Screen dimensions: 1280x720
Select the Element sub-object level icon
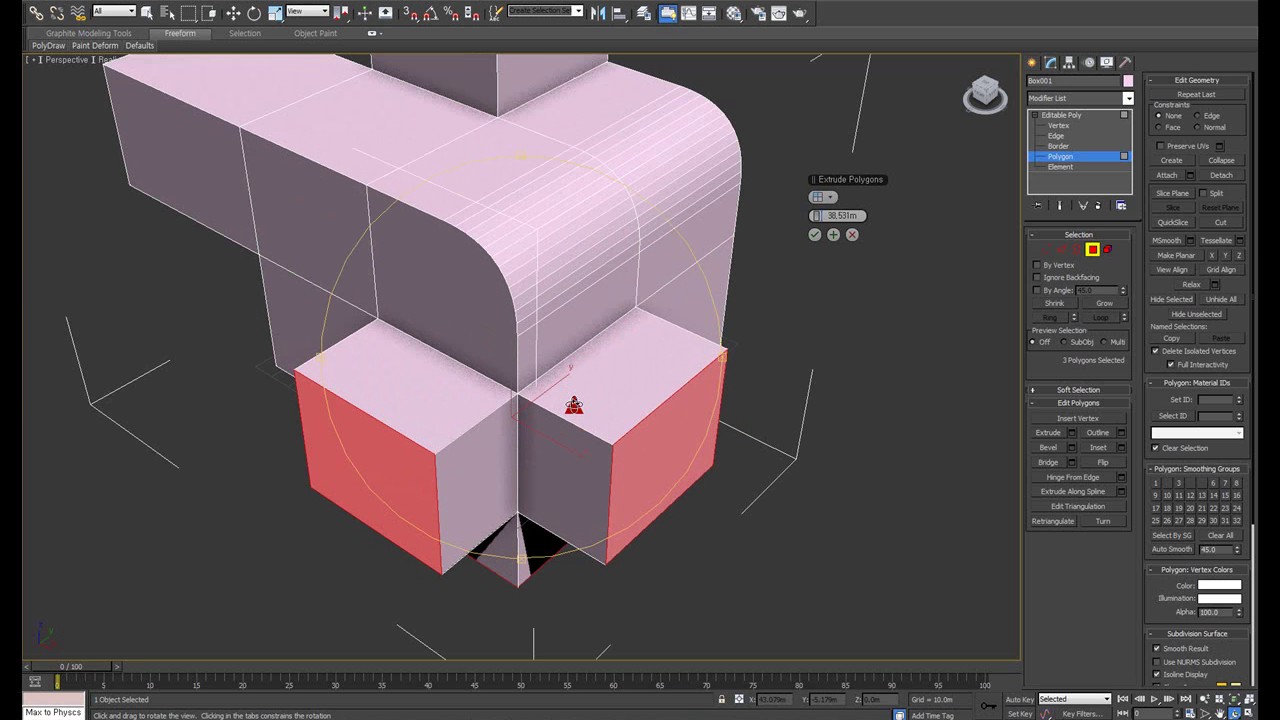[1107, 249]
